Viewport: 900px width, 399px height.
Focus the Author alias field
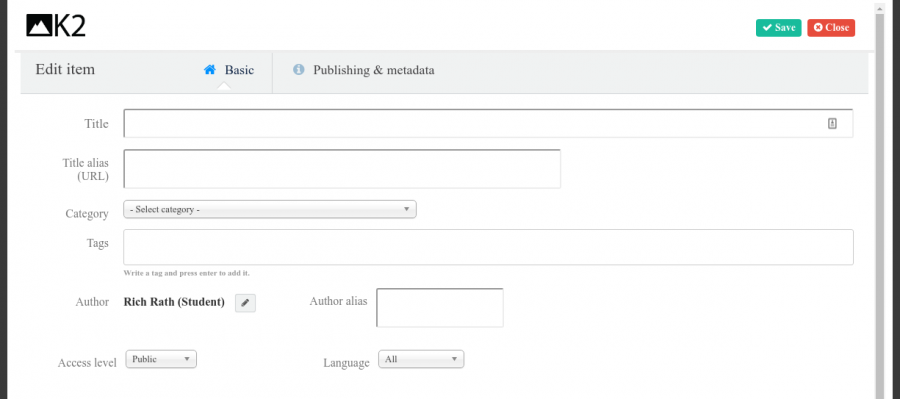[440, 308]
